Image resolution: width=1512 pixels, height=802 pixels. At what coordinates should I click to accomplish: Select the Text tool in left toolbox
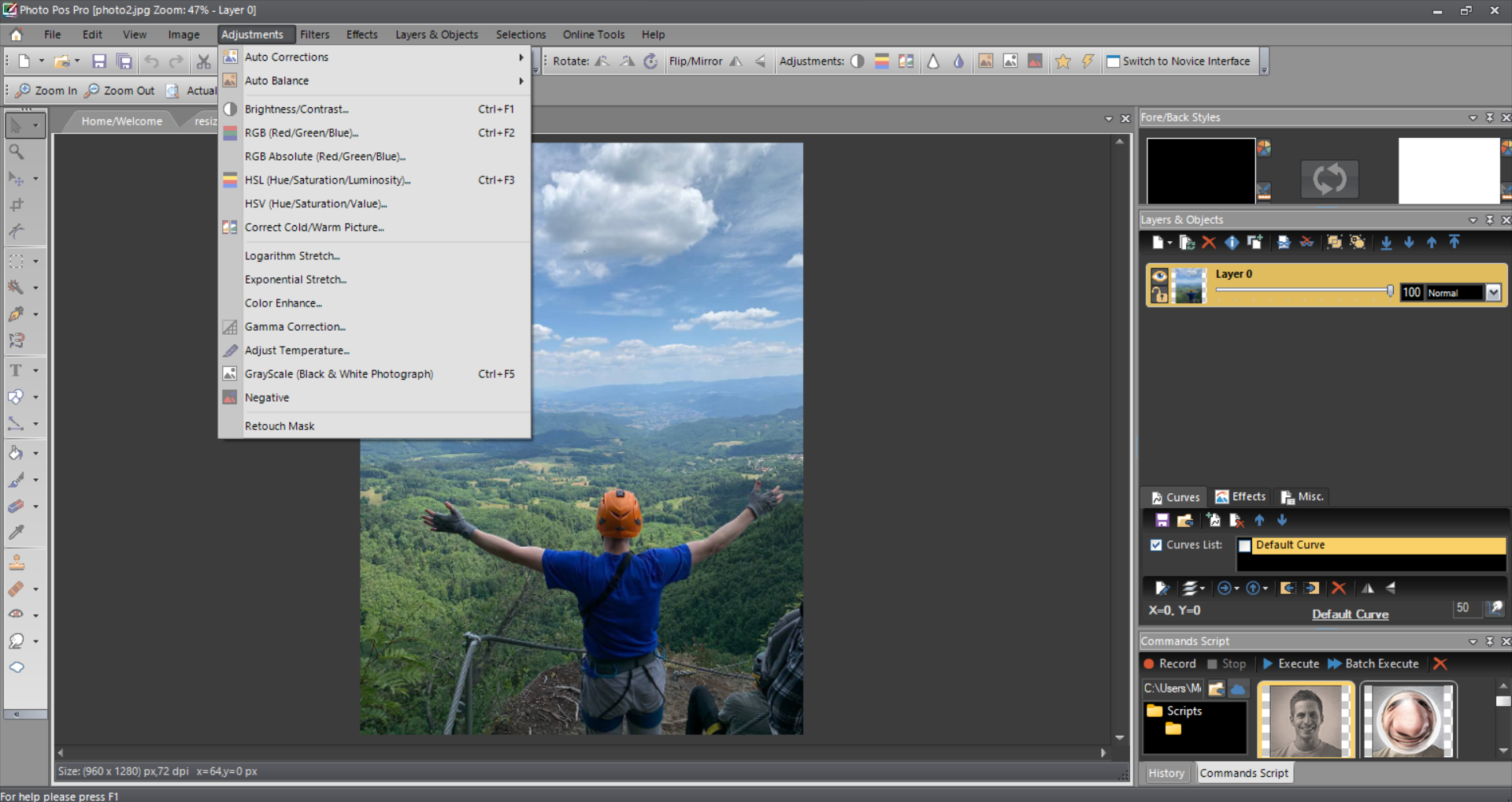[x=16, y=370]
